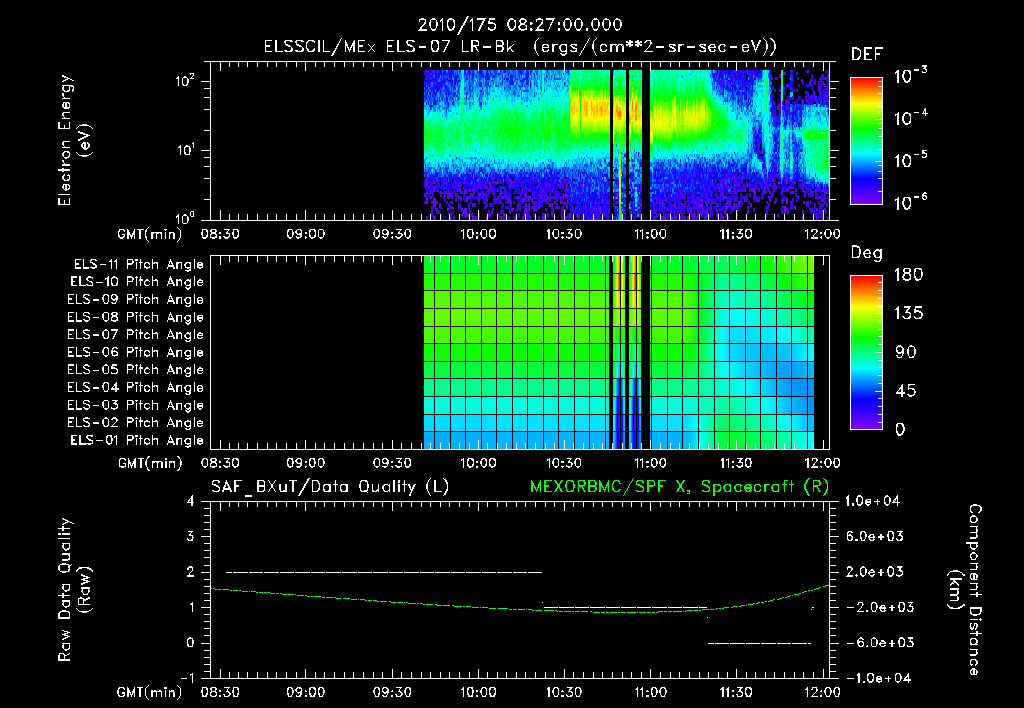Click the DEF colorbar label
Screen dimensions: 1024x708
tap(867, 54)
